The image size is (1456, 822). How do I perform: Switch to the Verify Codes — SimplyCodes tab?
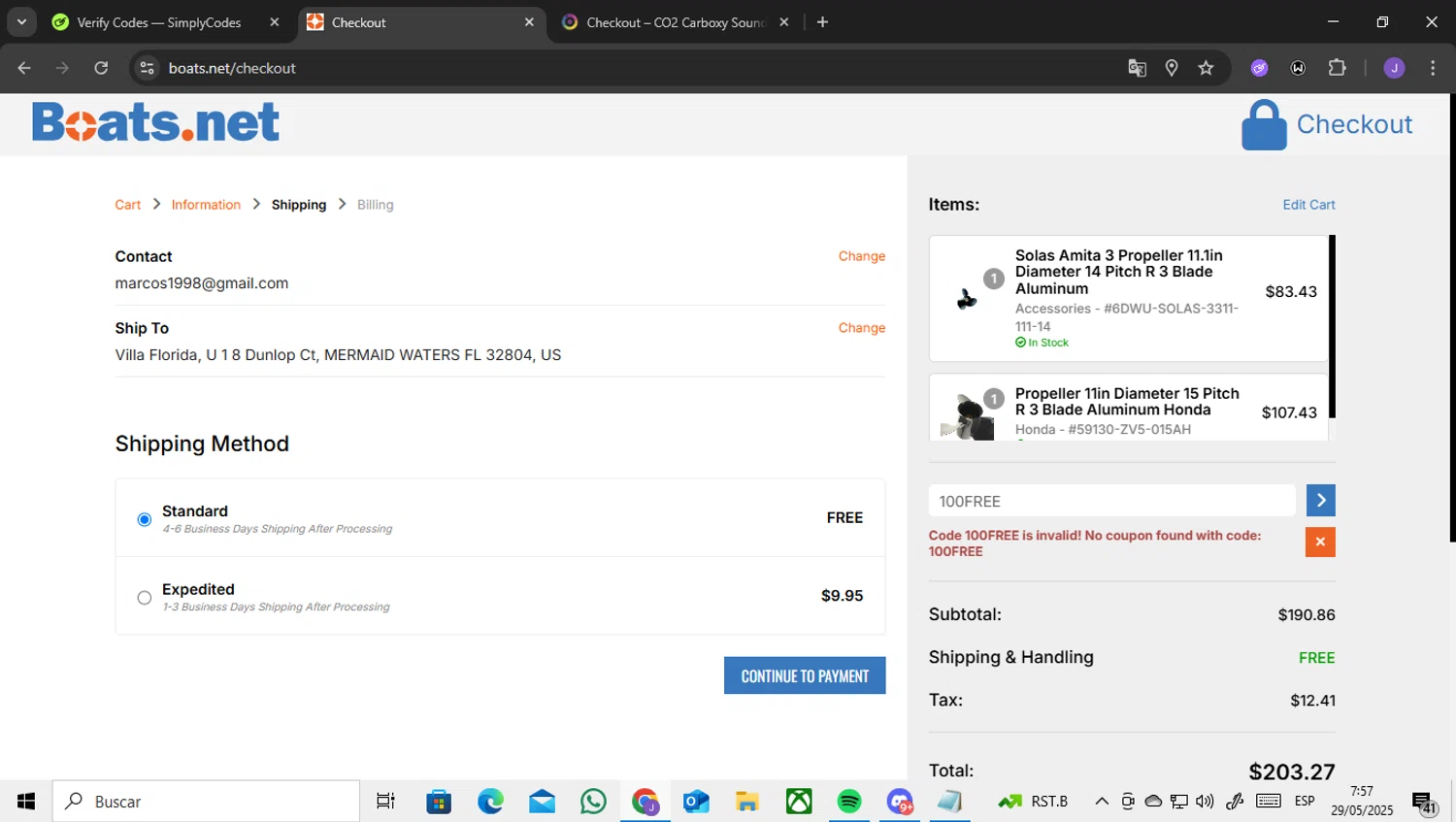click(x=159, y=22)
